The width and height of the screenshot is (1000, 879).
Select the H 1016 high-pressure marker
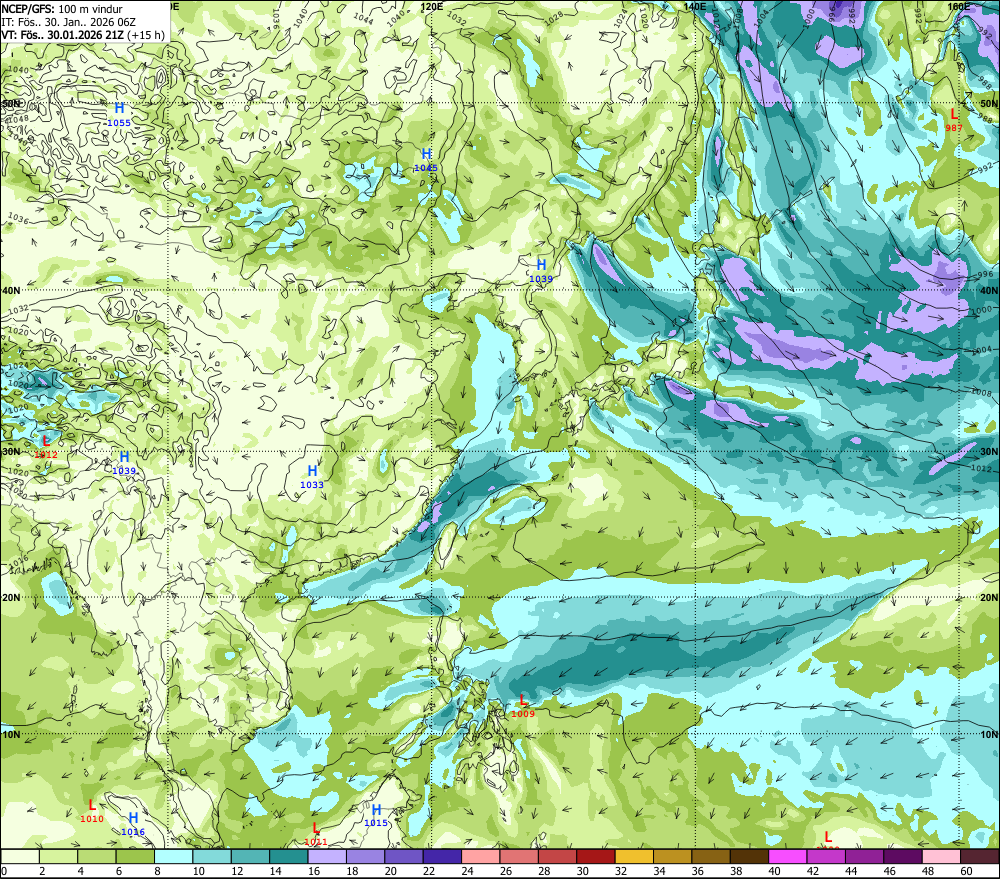pos(133,824)
